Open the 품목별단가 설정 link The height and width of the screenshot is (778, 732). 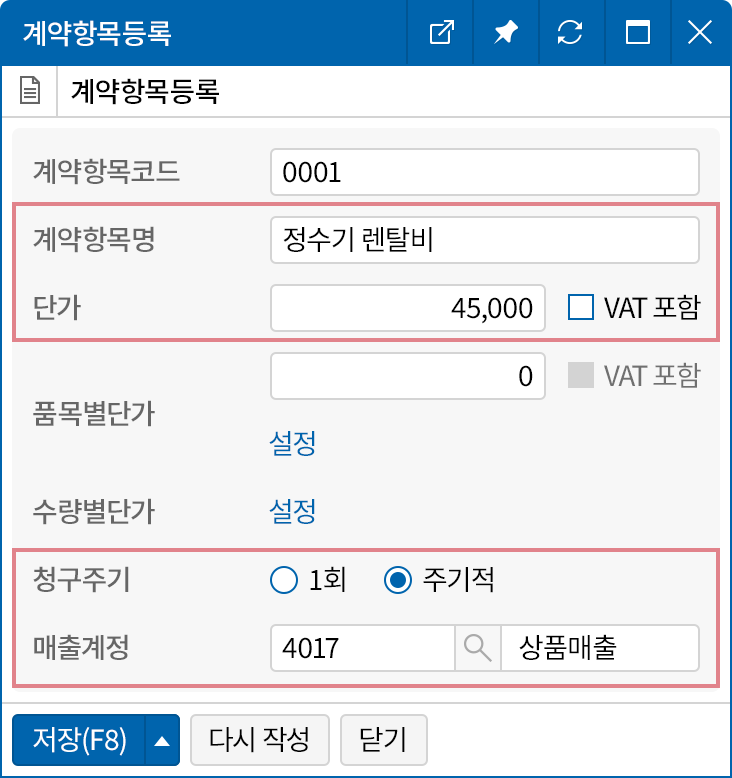[293, 443]
